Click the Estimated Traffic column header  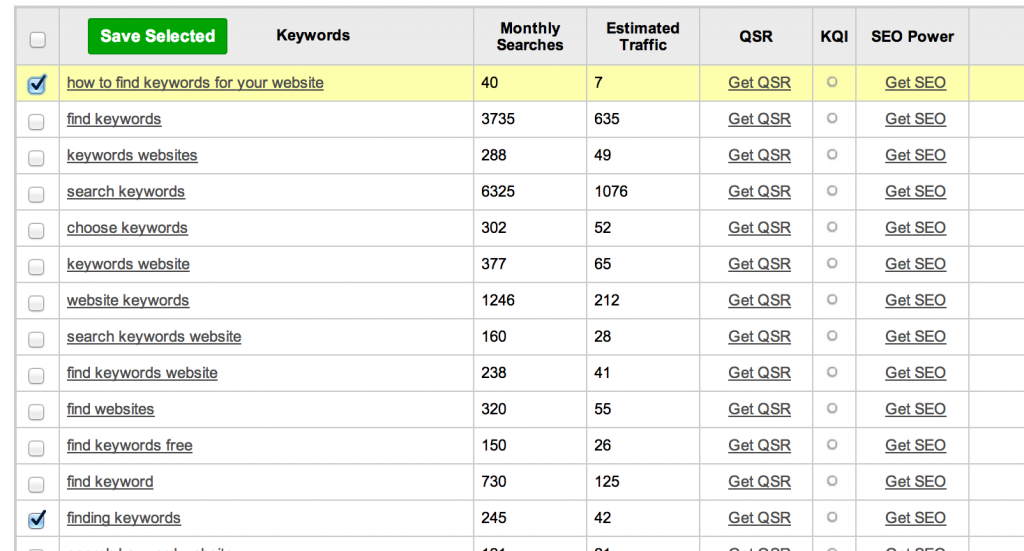coord(643,37)
